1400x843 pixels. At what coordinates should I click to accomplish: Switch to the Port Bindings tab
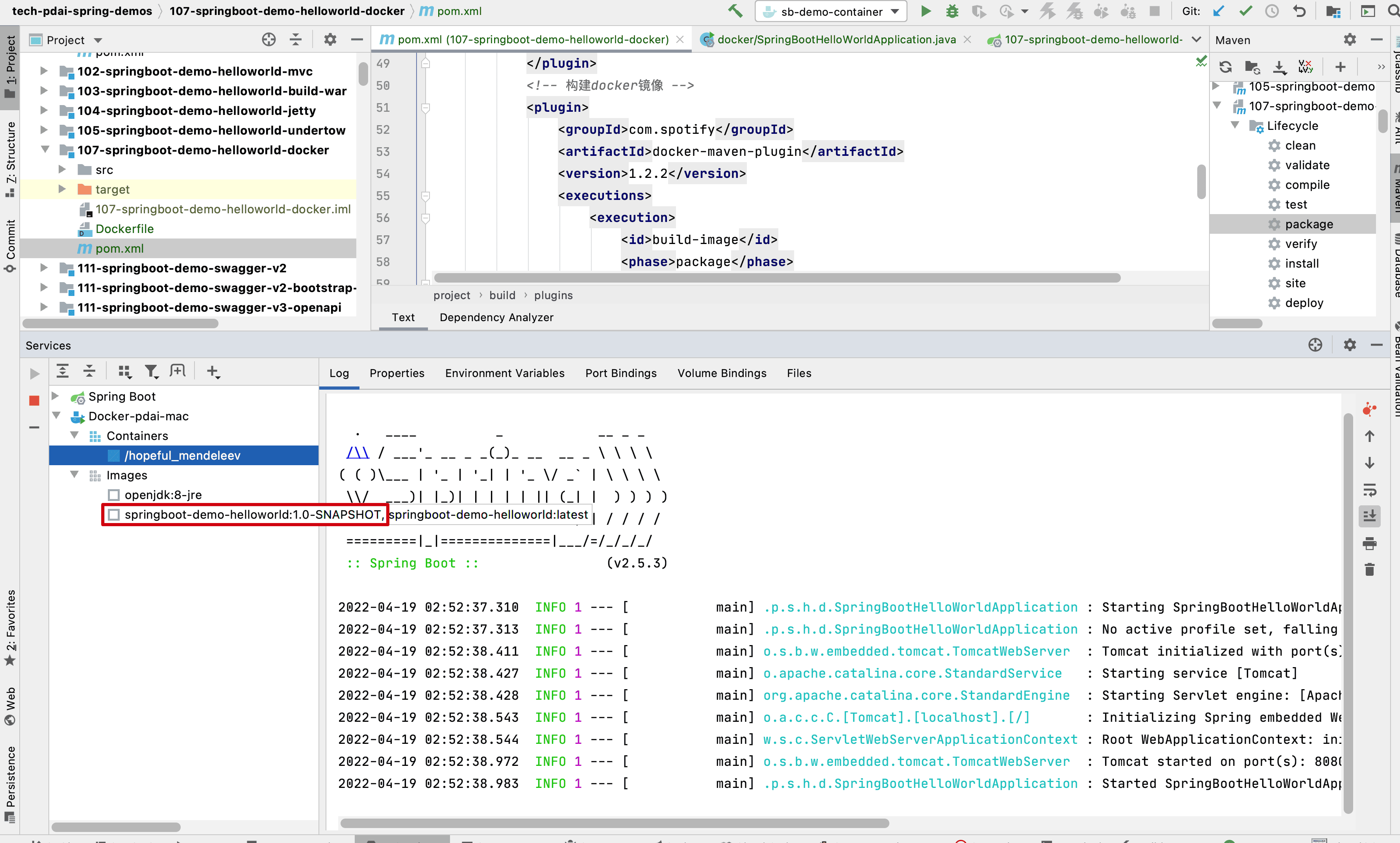(620, 373)
